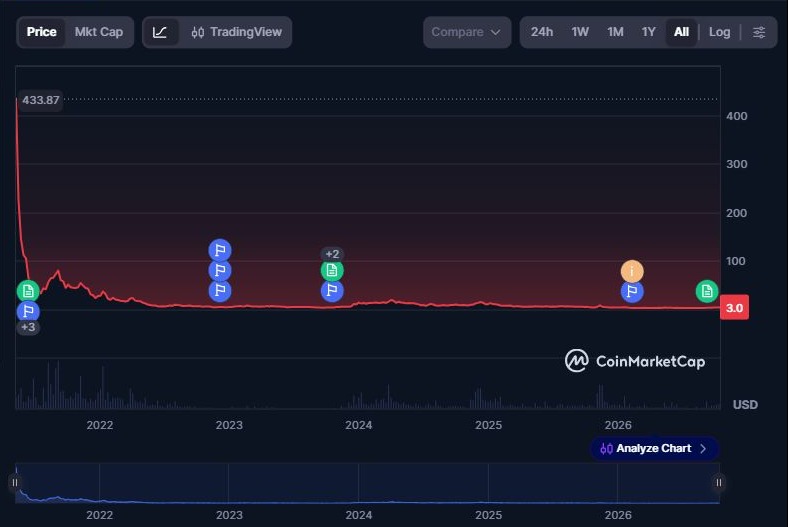
Task: Open the green document marker below +2 badge
Action: pyautogui.click(x=332, y=271)
